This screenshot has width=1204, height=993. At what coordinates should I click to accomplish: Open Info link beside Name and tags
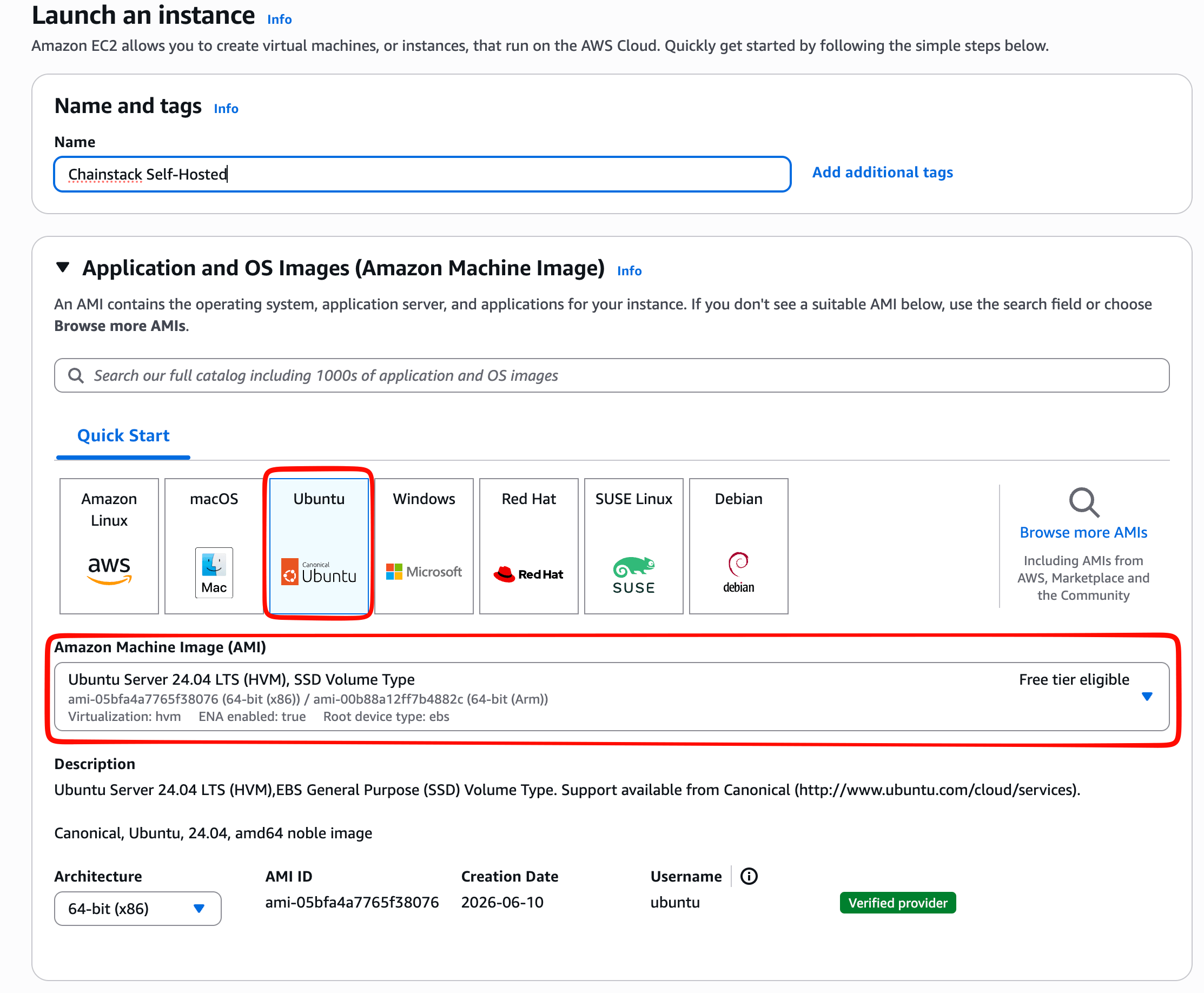click(226, 109)
